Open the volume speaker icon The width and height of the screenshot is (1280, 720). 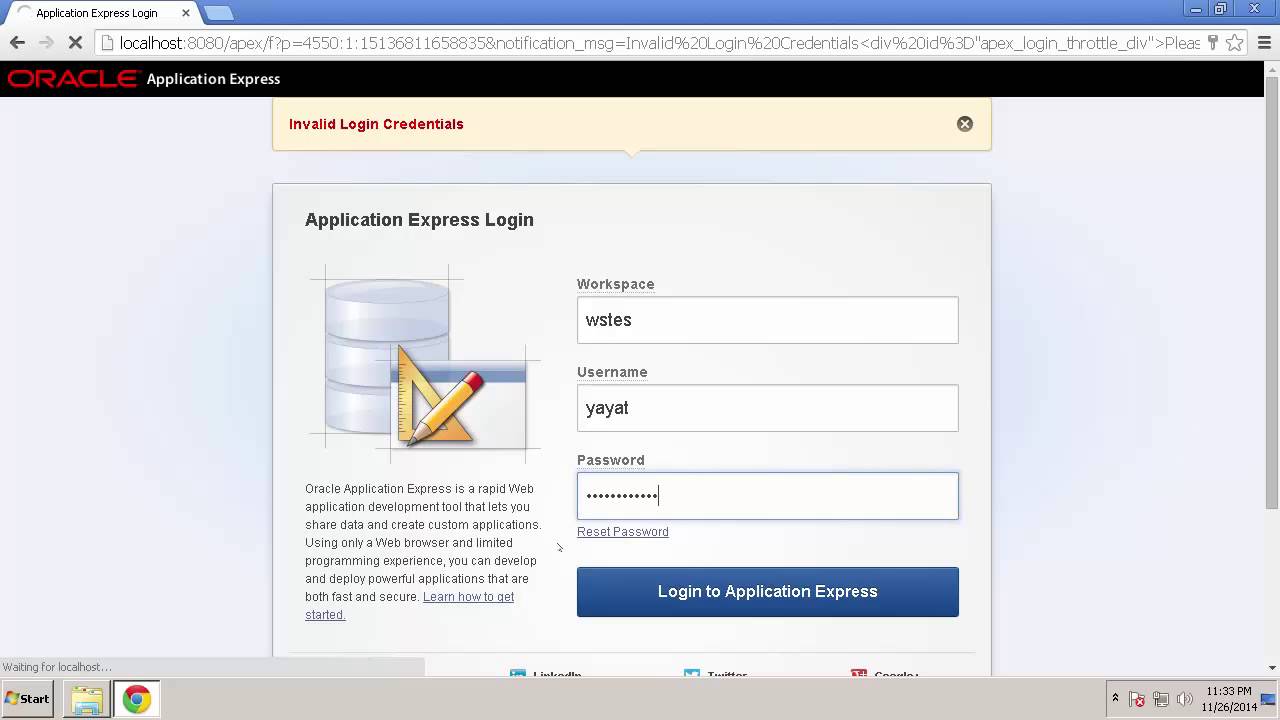point(1185,699)
